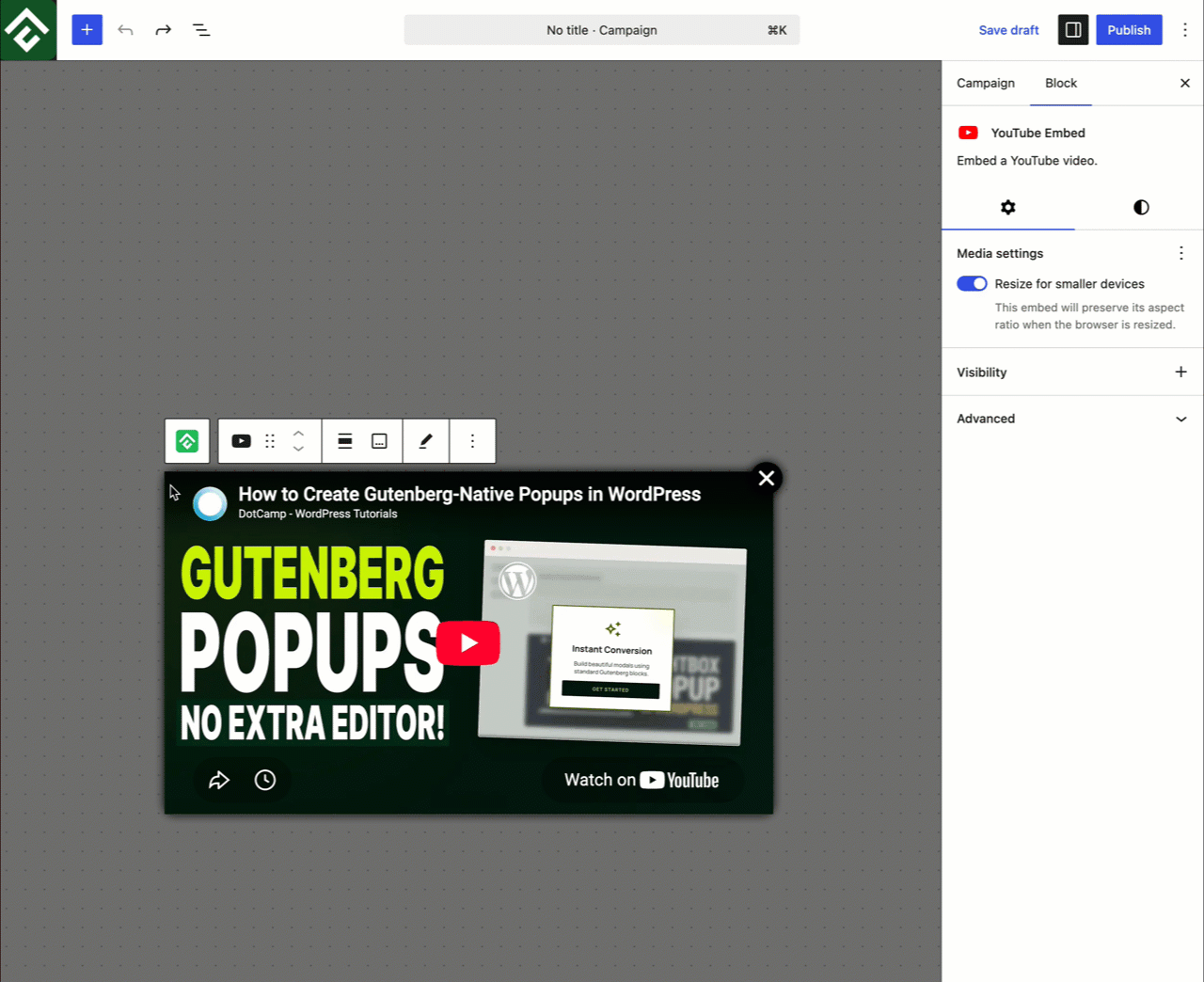Open the block inserter plus button
This screenshot has width=1204, height=982.
point(87,30)
